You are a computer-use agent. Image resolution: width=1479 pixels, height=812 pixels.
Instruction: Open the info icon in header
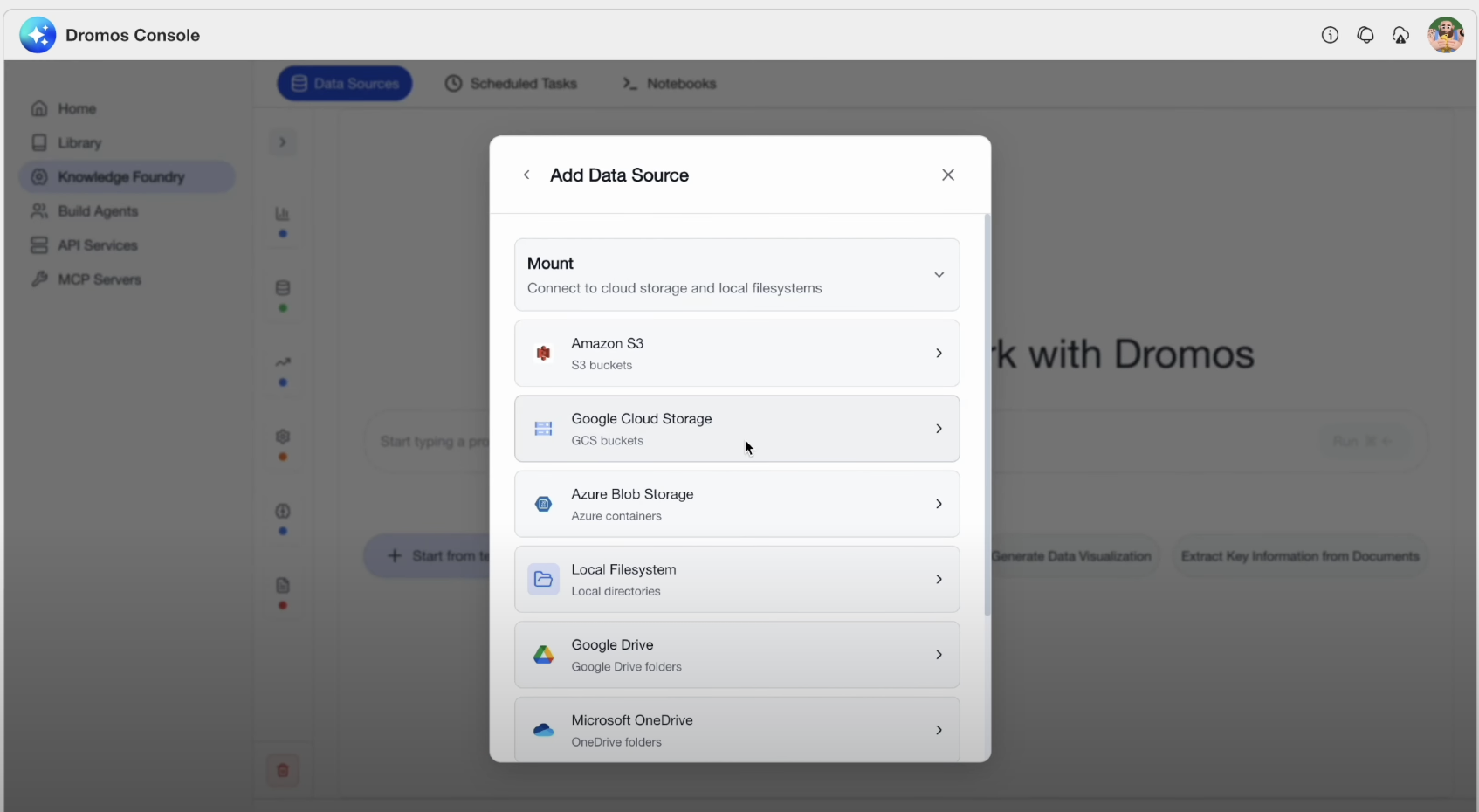(1330, 35)
